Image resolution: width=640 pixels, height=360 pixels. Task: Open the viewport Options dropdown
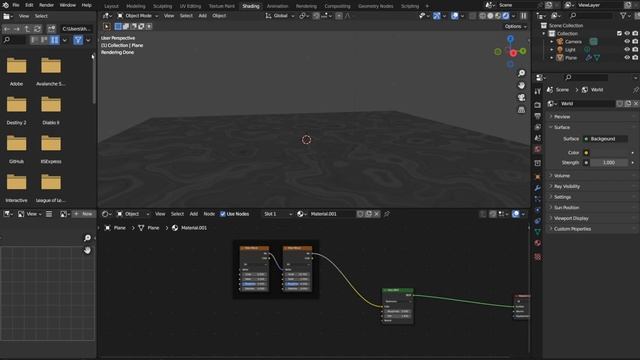tap(516, 27)
